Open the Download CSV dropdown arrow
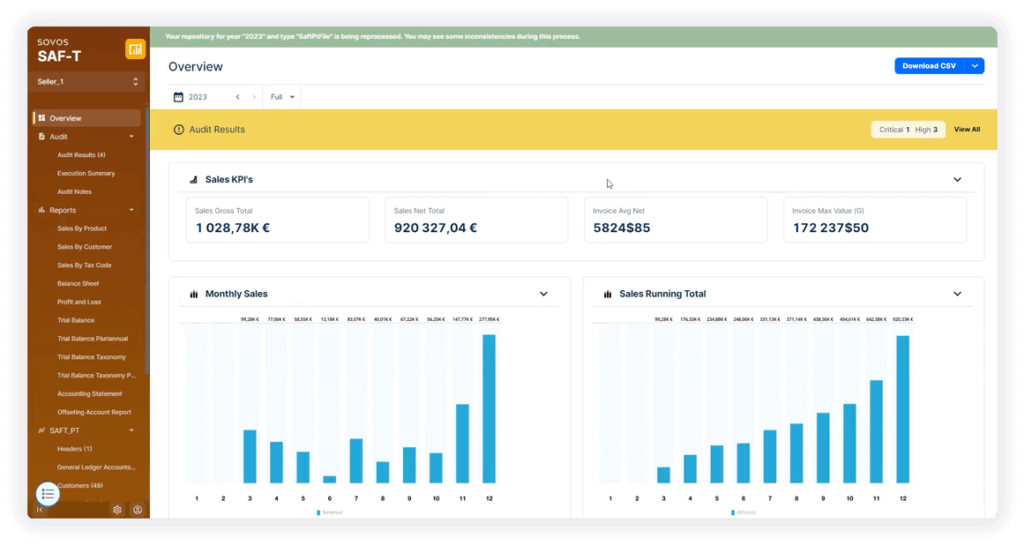Screen dimensions: 1024x546 [x=976, y=66]
